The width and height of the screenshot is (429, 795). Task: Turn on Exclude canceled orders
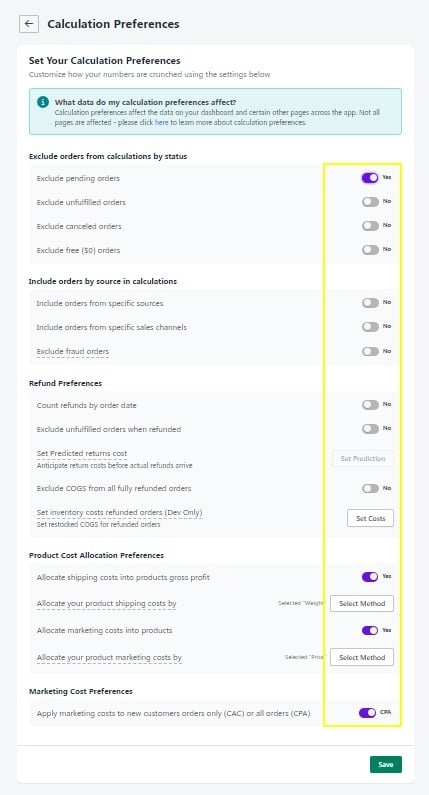point(370,226)
